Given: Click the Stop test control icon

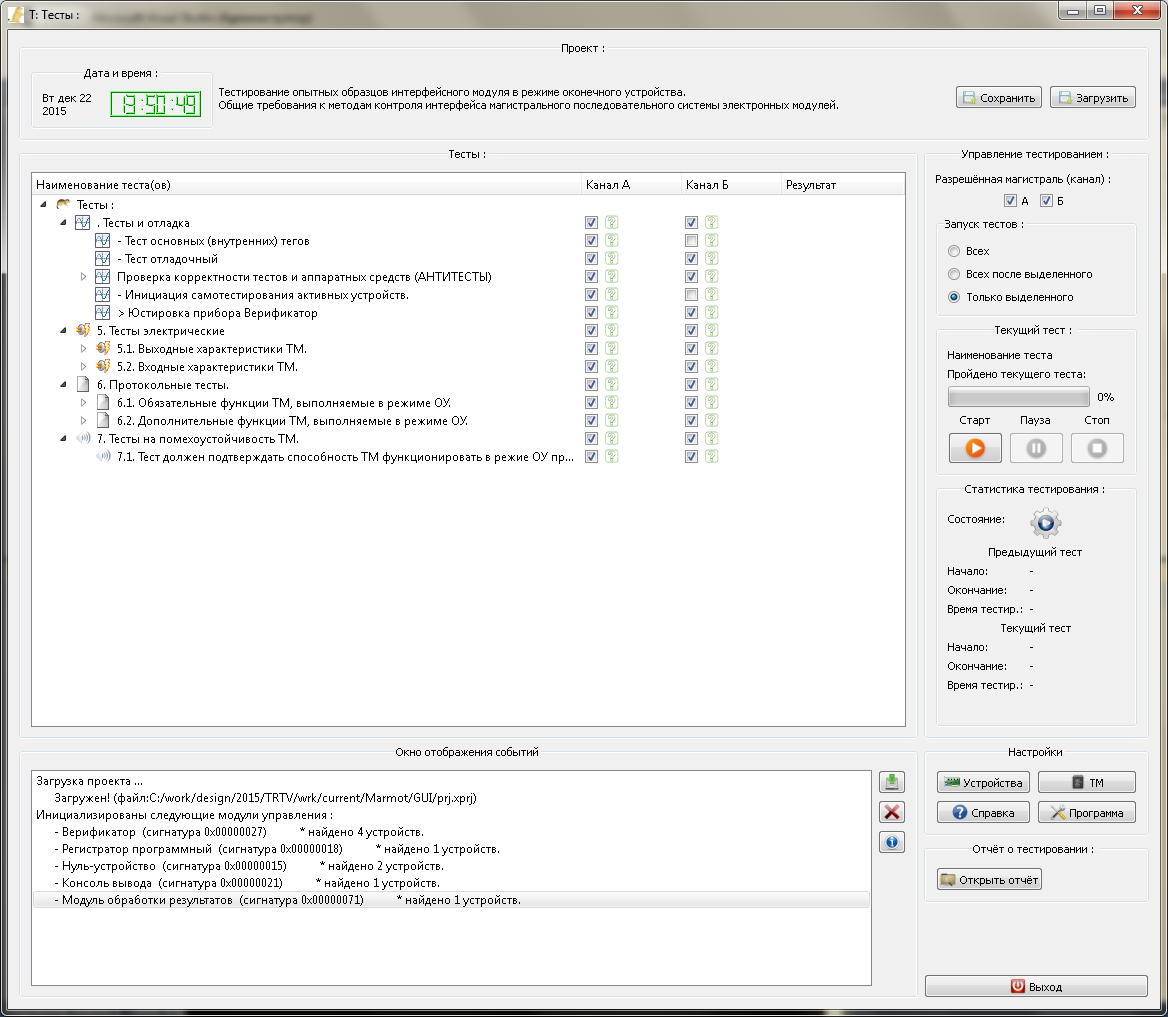Looking at the screenshot, I should [1096, 448].
